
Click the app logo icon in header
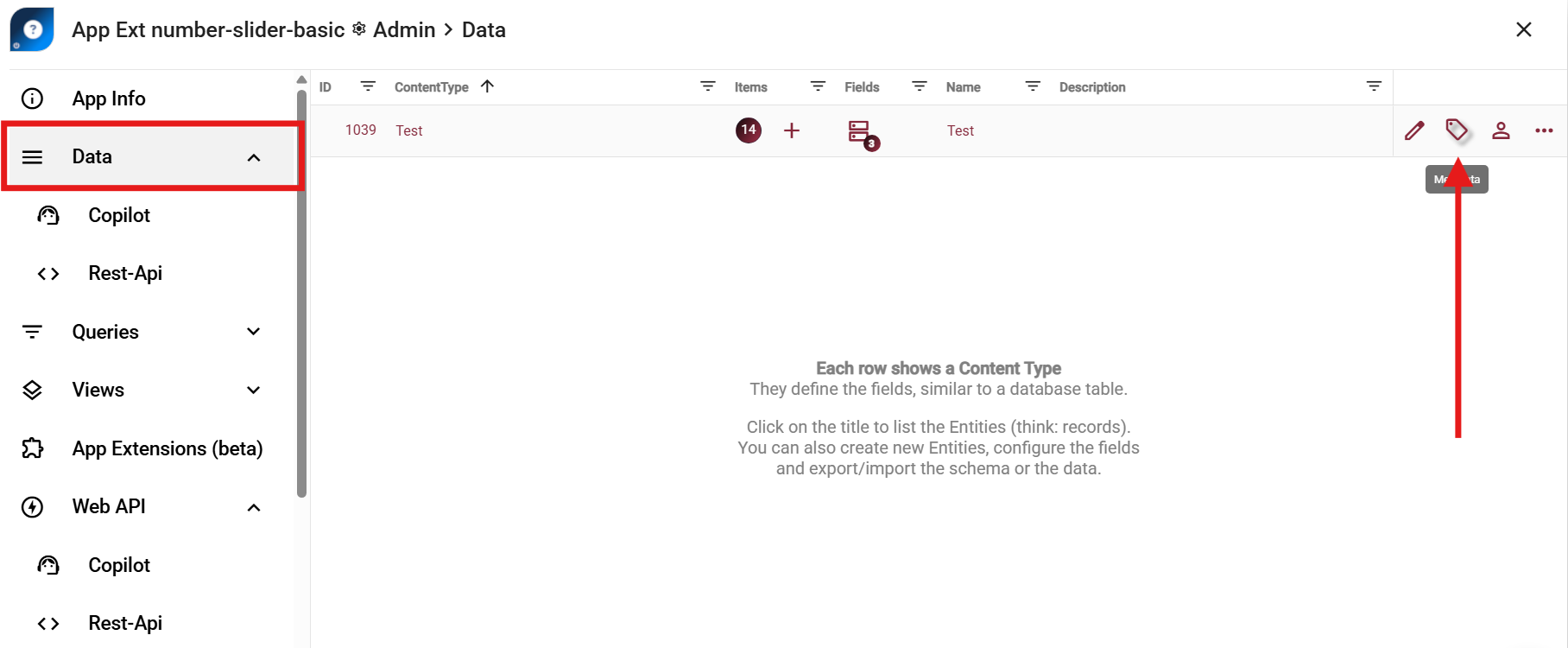click(32, 29)
